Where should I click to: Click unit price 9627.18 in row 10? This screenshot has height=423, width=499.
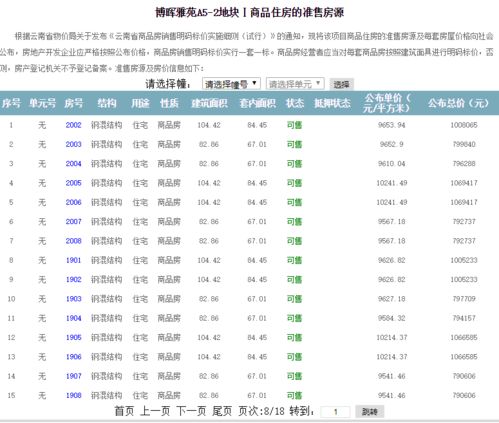392,299
